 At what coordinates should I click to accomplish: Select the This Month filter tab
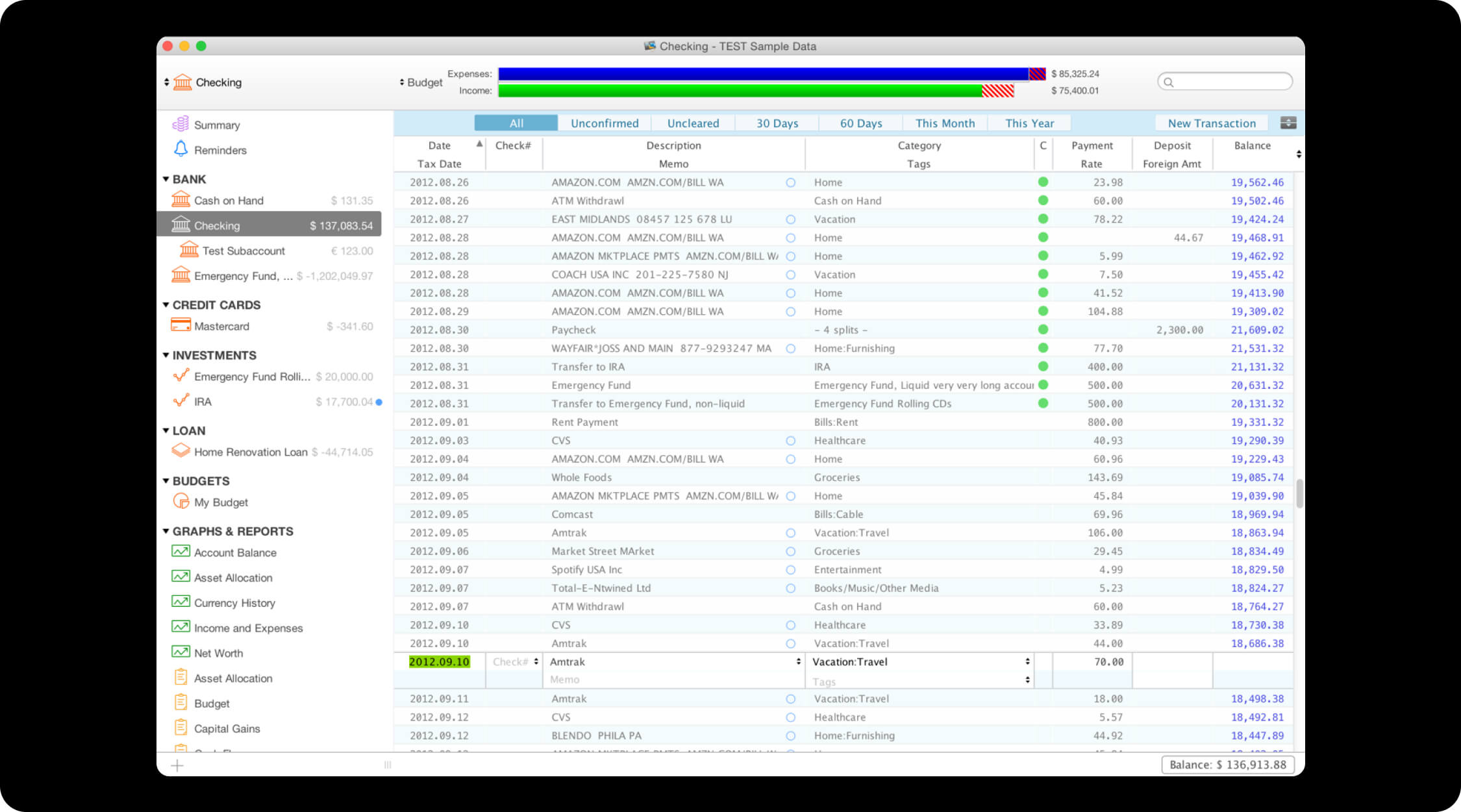[945, 123]
